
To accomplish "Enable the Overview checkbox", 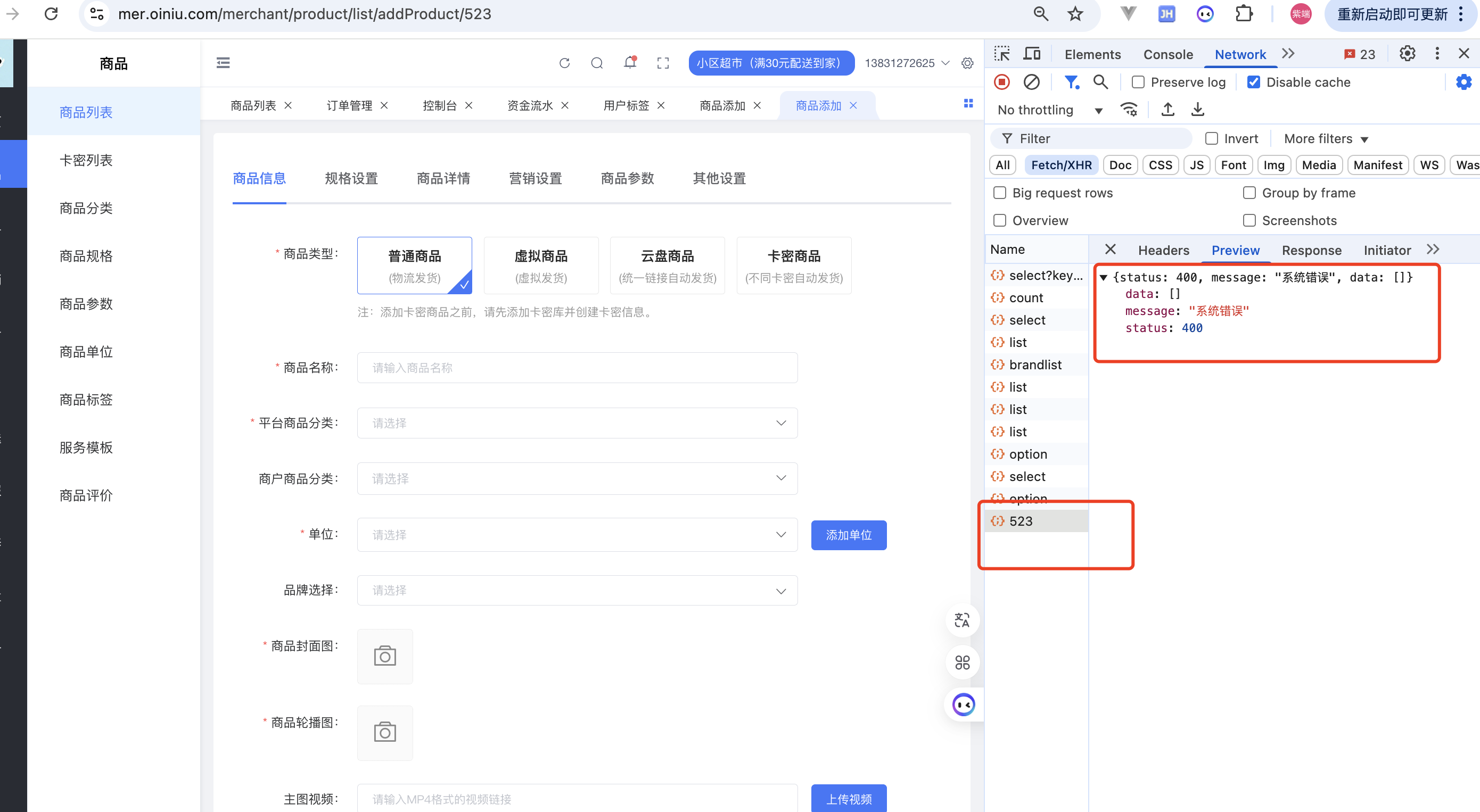I will [1000, 220].
